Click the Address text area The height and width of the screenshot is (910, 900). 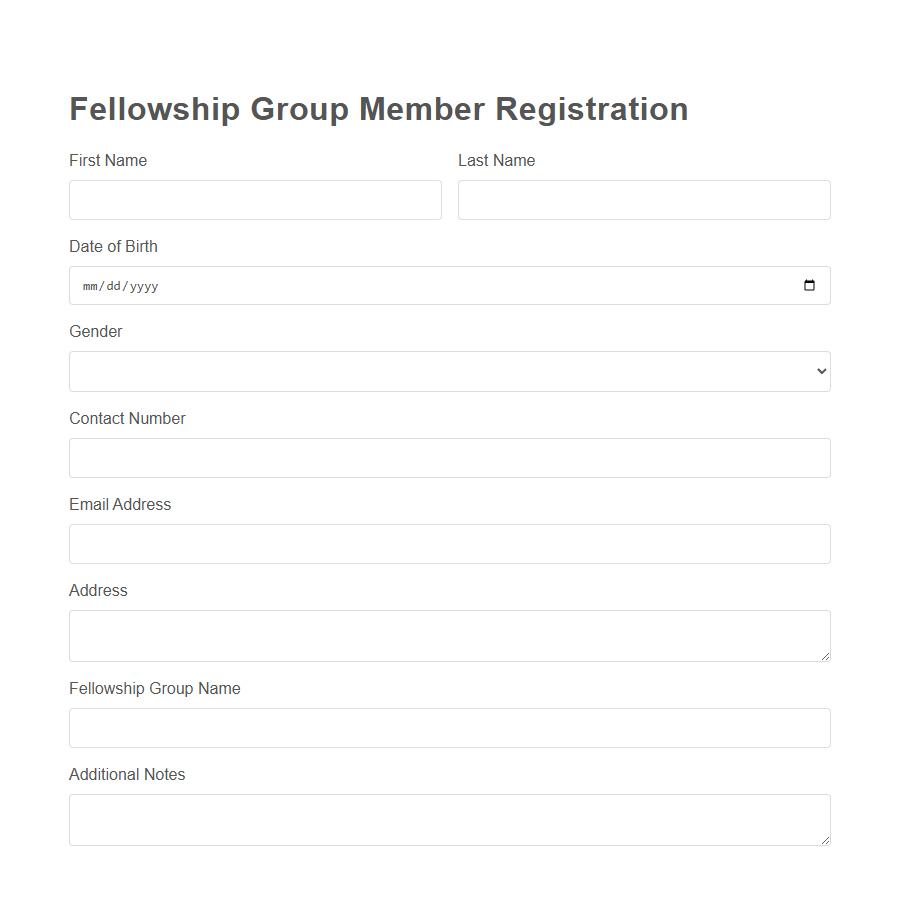point(449,635)
